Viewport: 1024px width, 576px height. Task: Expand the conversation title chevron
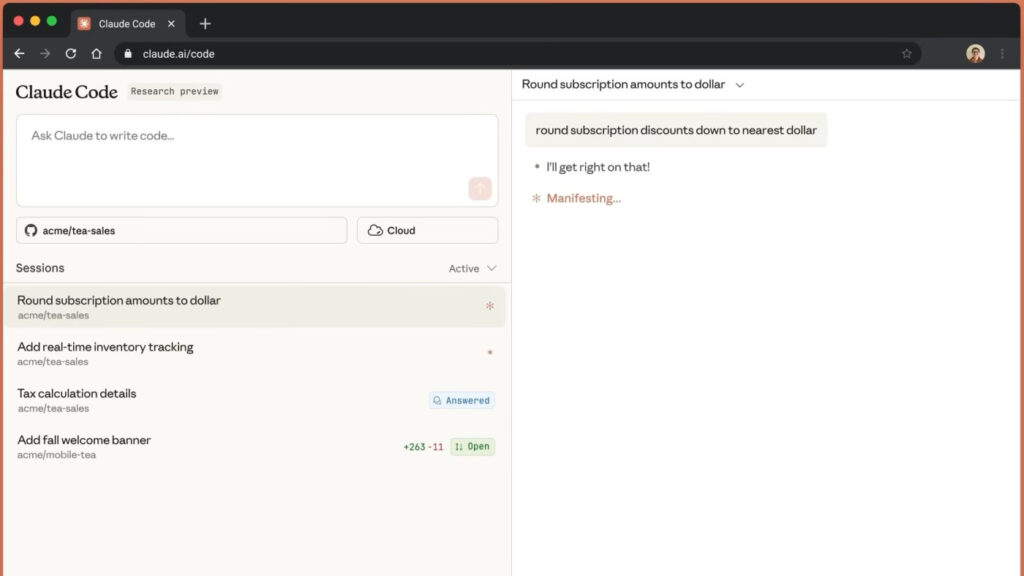[739, 85]
